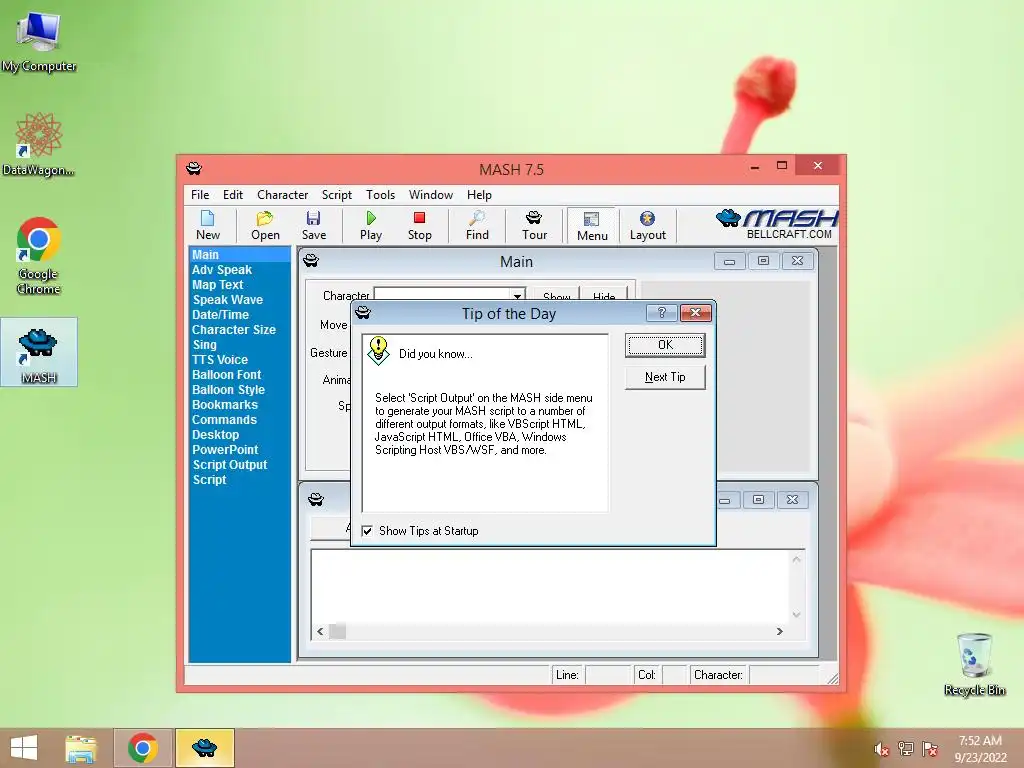The width and height of the screenshot is (1024, 768).
Task: Click the muted volume tray icon
Action: click(x=881, y=749)
